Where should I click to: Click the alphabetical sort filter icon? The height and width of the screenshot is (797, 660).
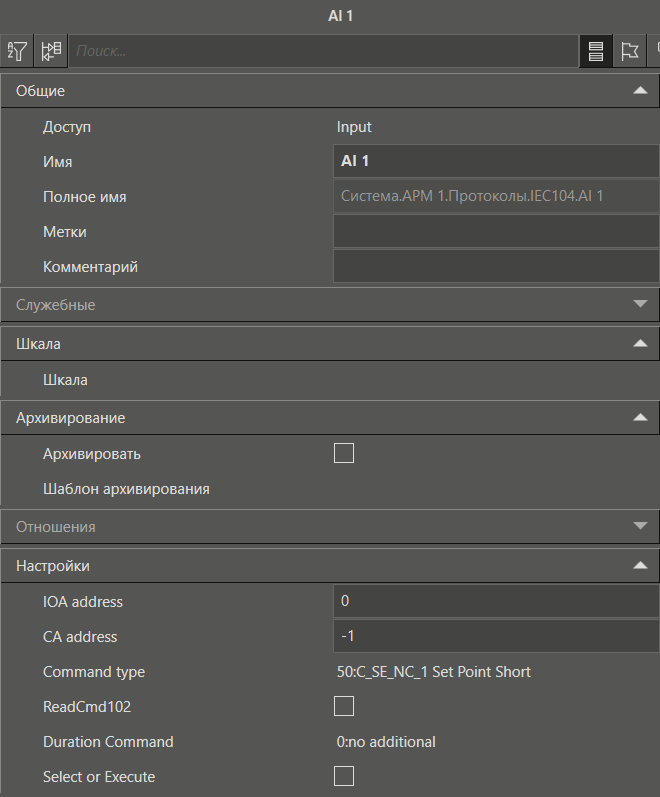(17, 51)
